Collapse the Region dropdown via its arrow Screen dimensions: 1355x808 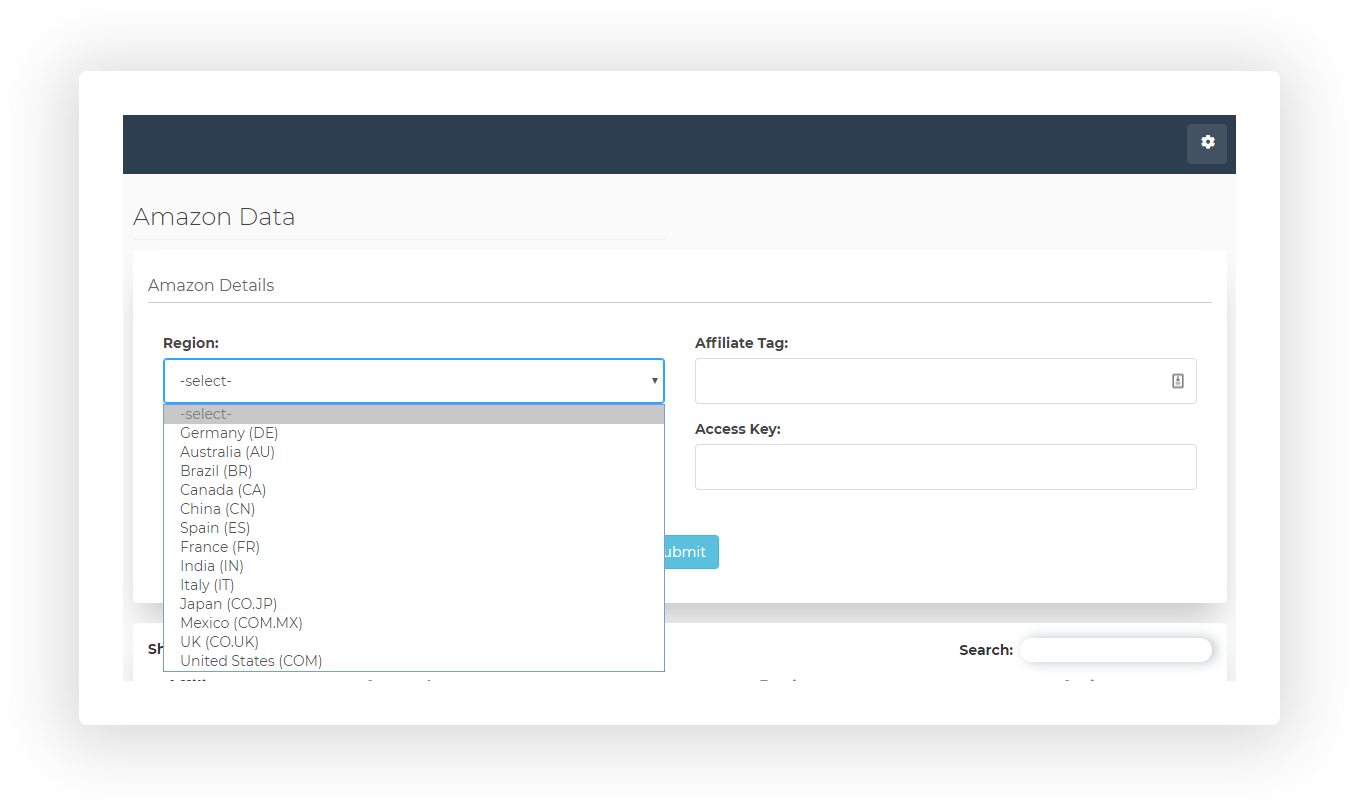tap(654, 381)
